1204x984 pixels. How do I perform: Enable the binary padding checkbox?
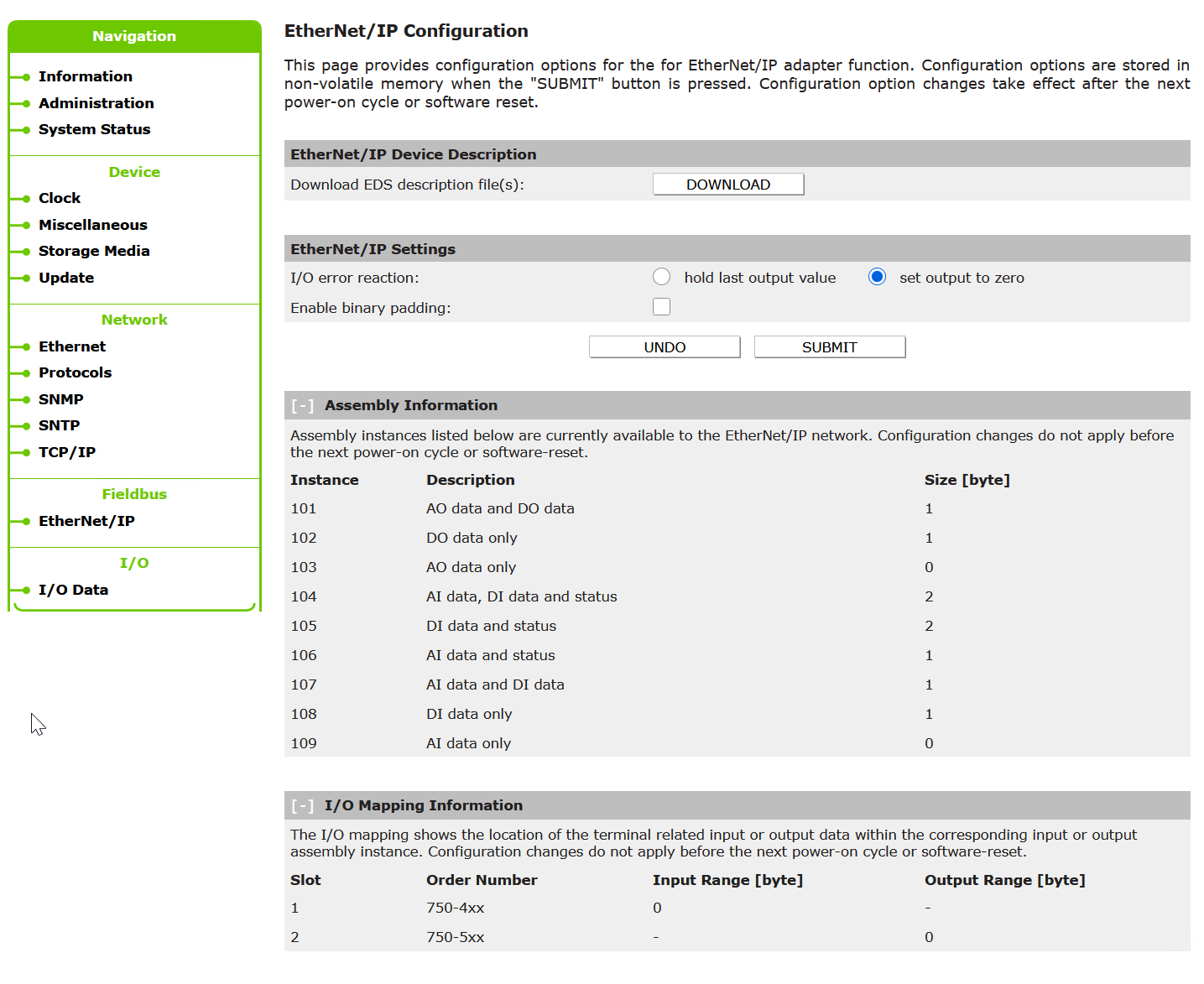pos(661,307)
